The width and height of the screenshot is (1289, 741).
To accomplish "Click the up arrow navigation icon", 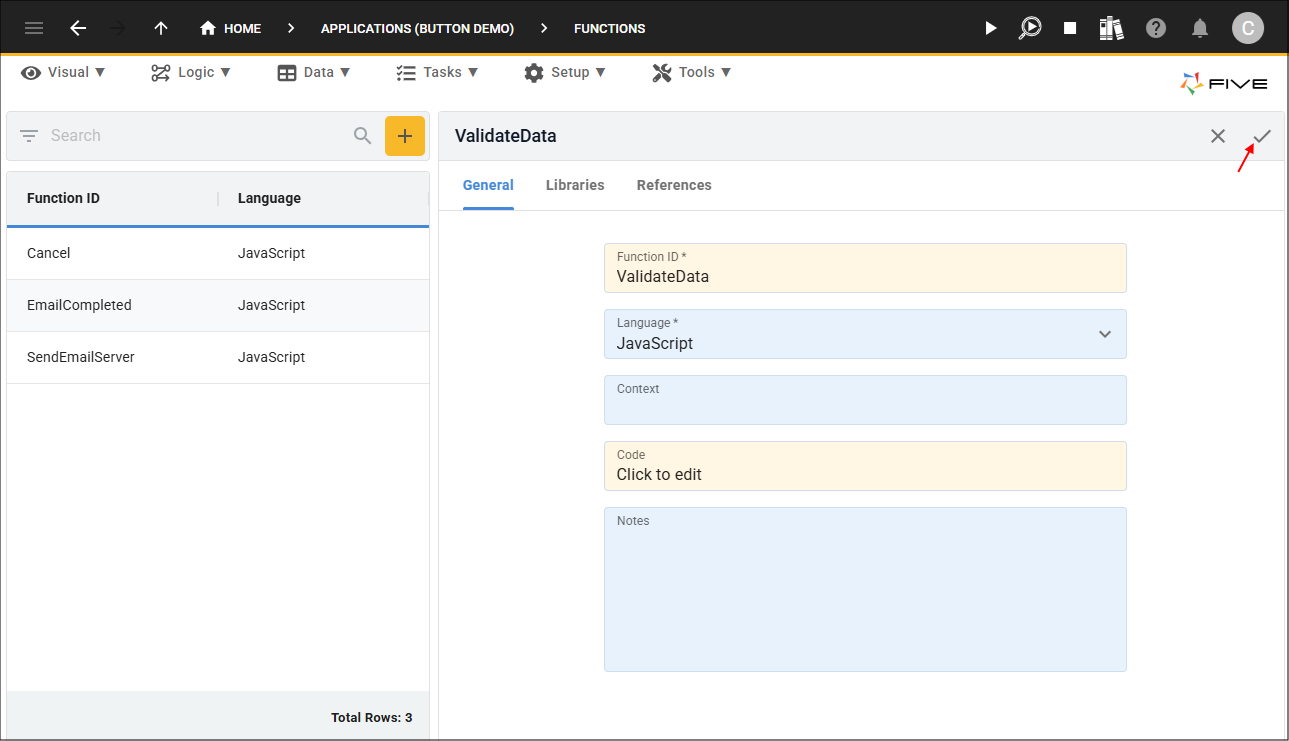I will 161,28.
